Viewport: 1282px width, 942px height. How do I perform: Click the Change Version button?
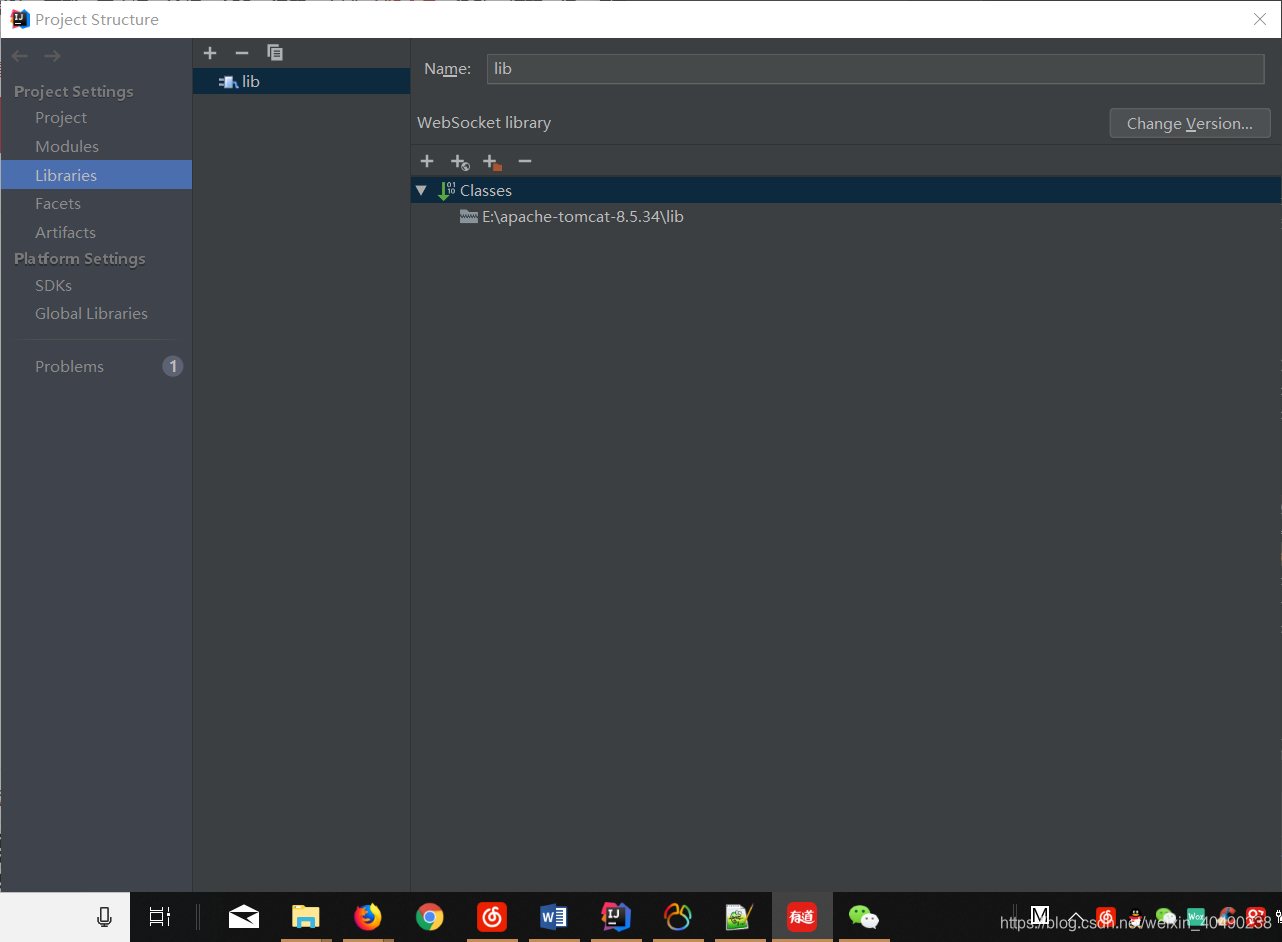(1190, 122)
